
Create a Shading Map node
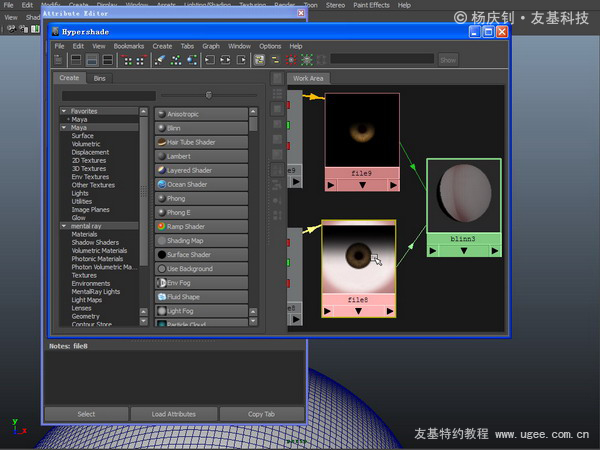(x=202, y=241)
